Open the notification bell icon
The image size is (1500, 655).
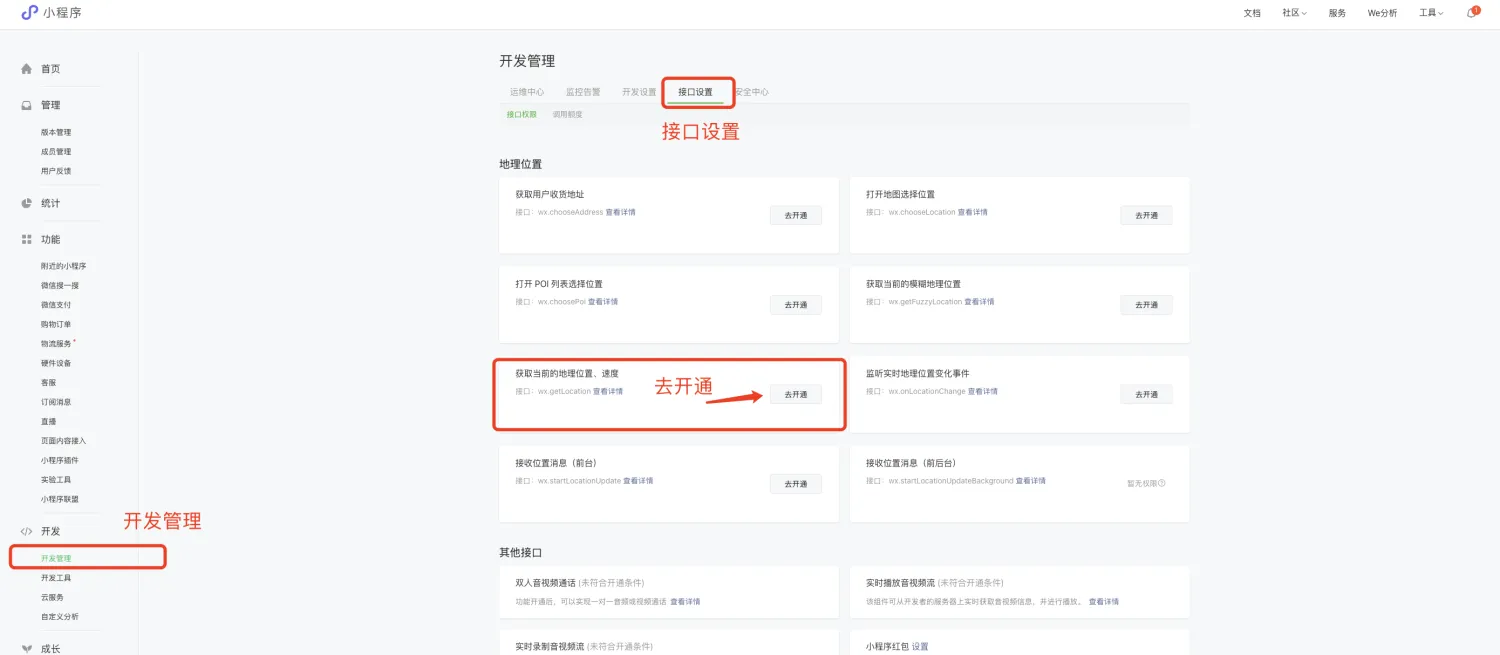pos(1472,13)
